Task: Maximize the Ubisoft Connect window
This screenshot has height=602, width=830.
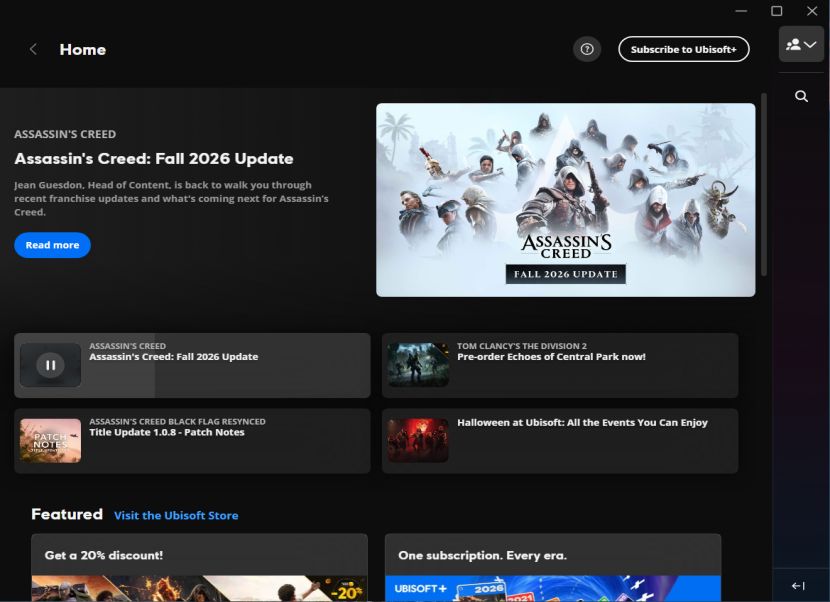Action: tap(776, 11)
